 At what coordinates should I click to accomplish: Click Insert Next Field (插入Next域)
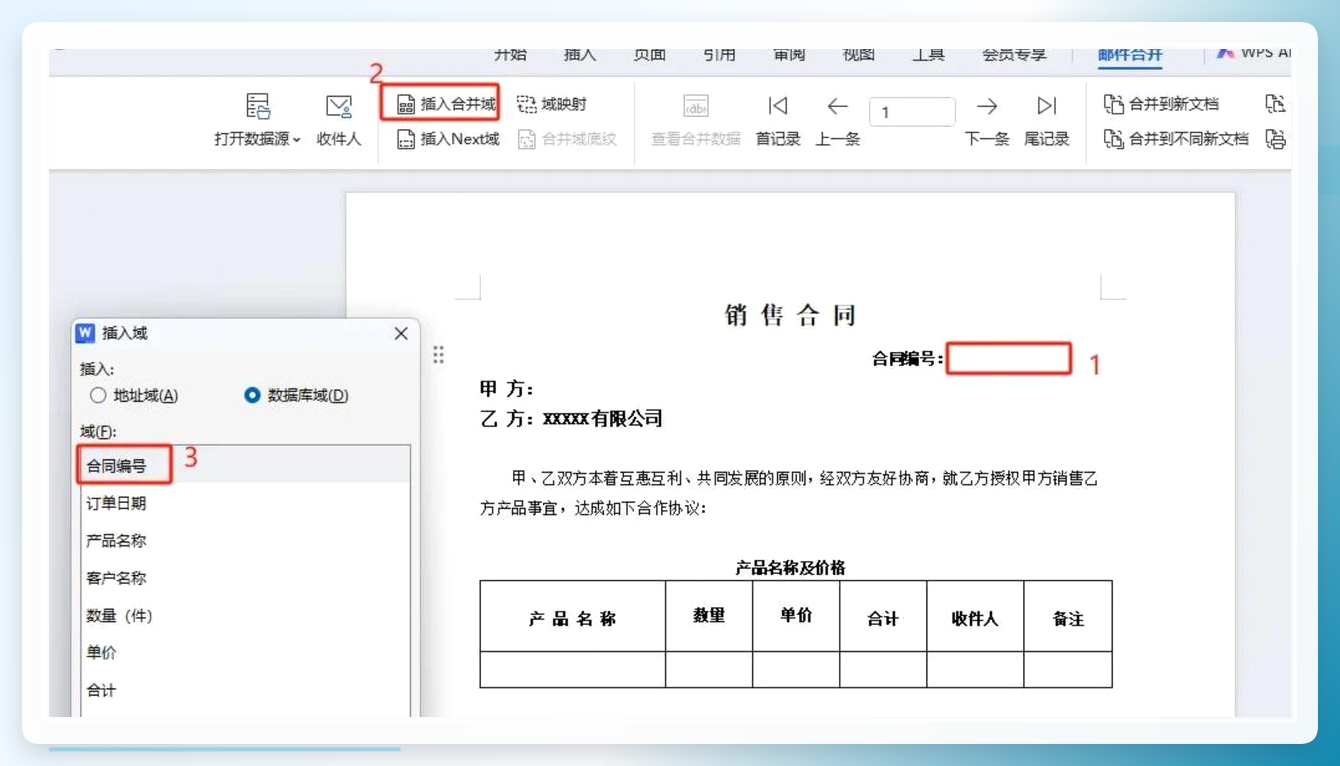click(x=447, y=139)
